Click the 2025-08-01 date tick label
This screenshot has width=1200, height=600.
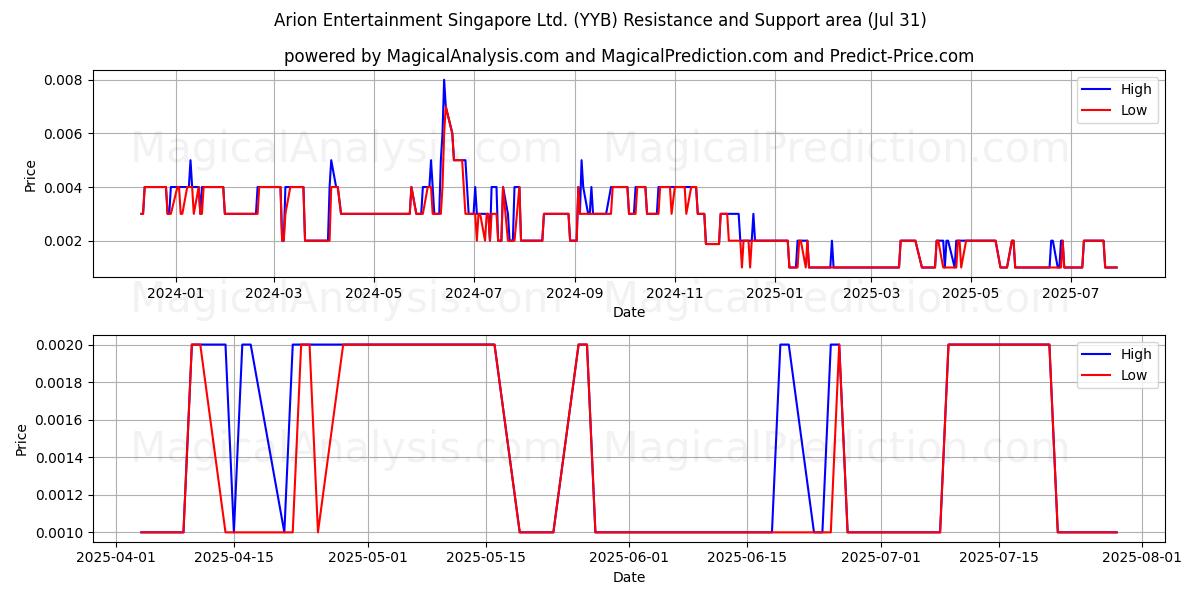click(x=1143, y=558)
